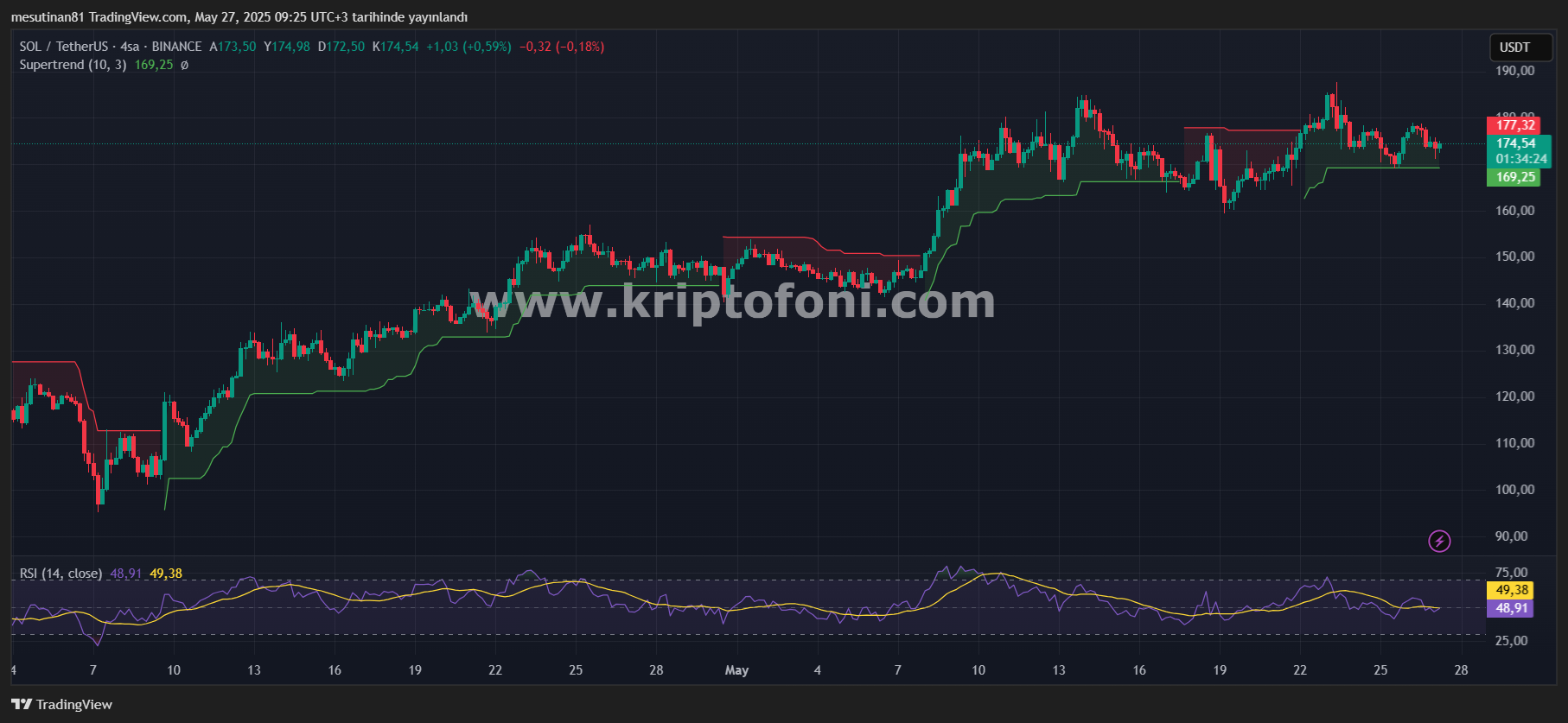
Task: Click the lightning bolt flash icon
Action: tap(1439, 541)
